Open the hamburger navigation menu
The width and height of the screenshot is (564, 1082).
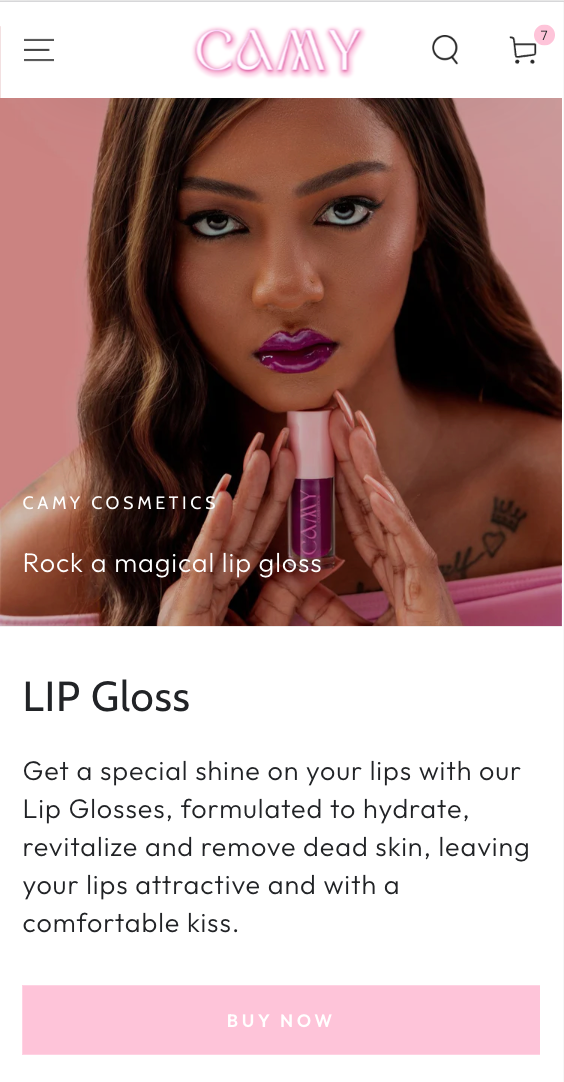point(39,50)
